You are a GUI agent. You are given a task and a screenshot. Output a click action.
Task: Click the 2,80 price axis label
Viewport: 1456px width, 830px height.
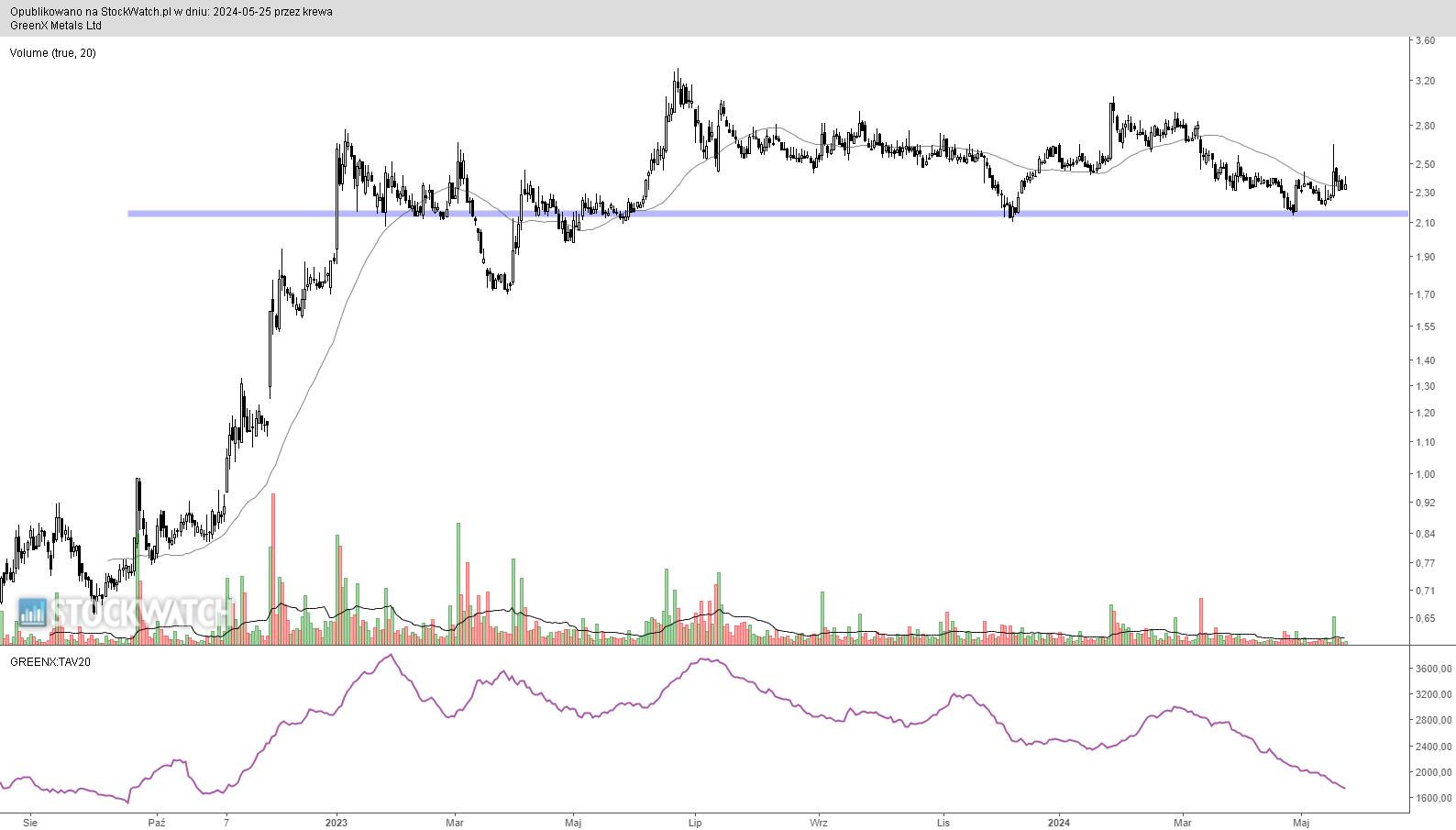coord(1425,126)
